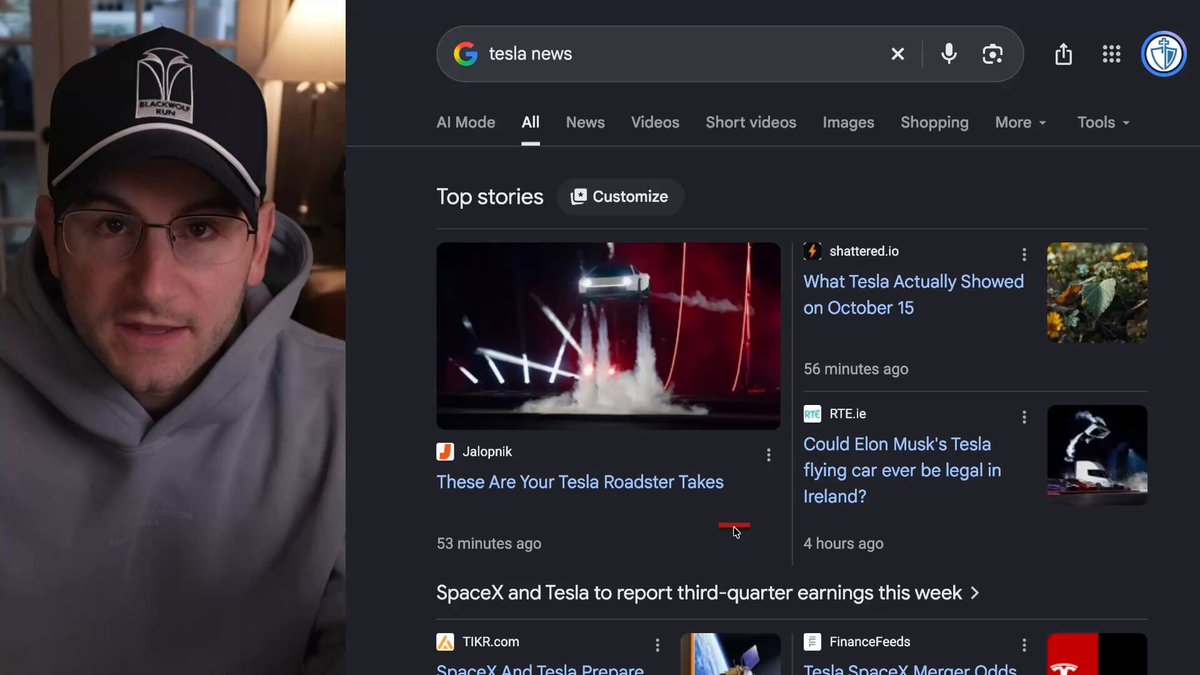Screen dimensions: 1200x675
Task: Open options menu for the RTE.ie story
Action: coord(1024,417)
